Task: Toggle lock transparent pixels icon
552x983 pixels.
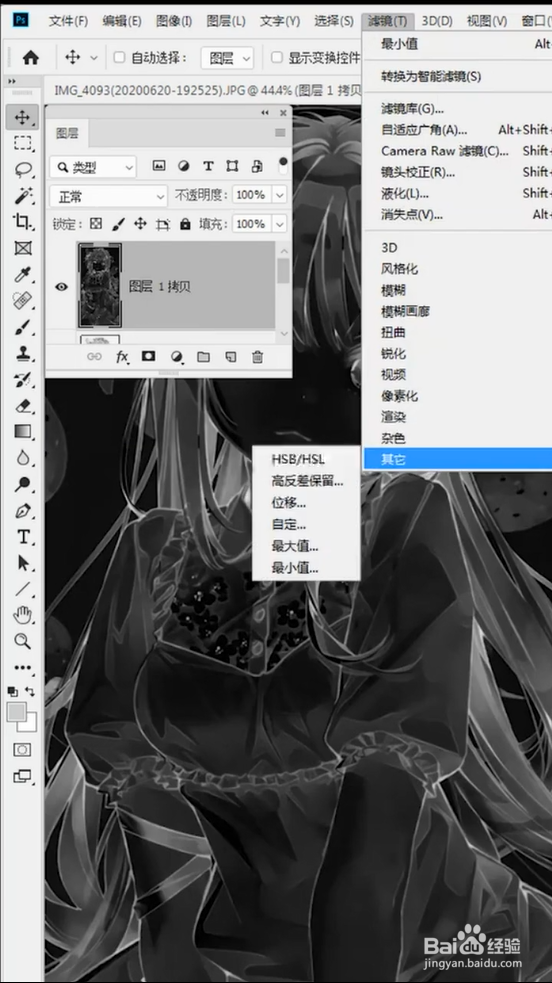Action: click(95, 224)
